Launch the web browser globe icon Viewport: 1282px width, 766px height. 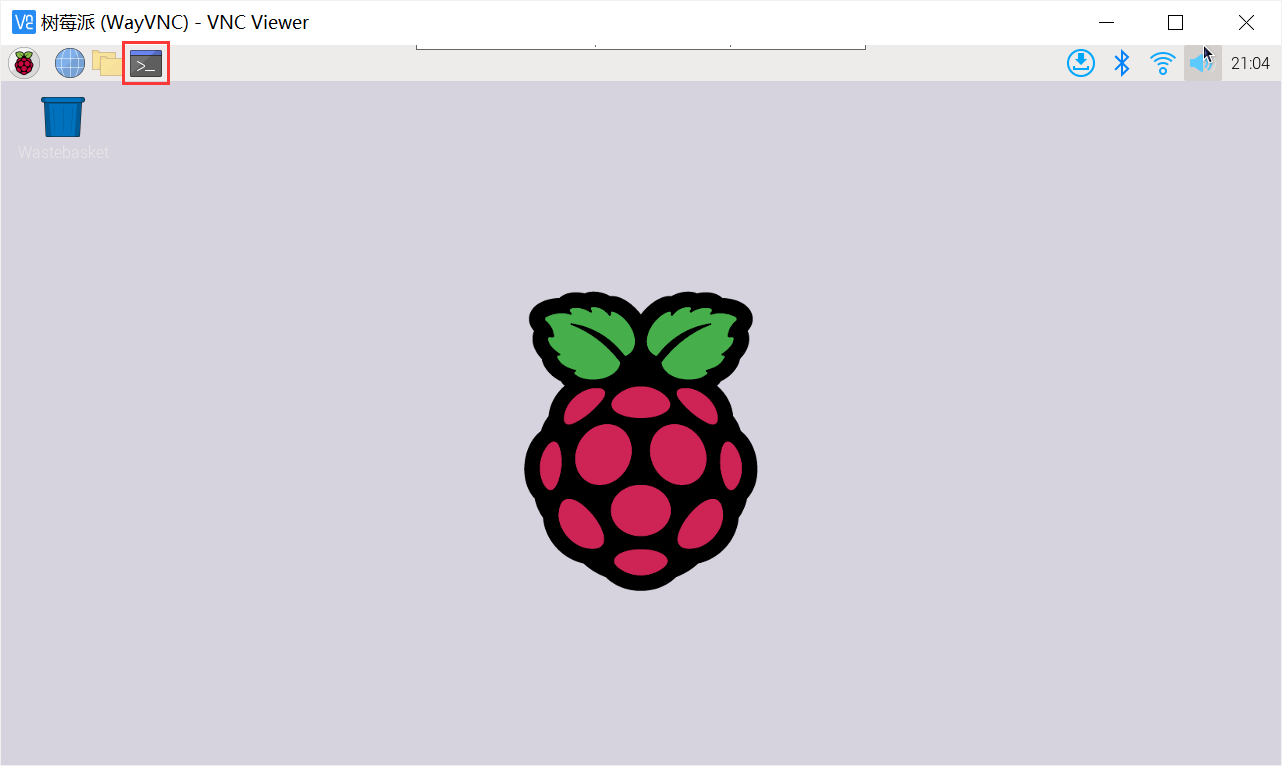70,64
